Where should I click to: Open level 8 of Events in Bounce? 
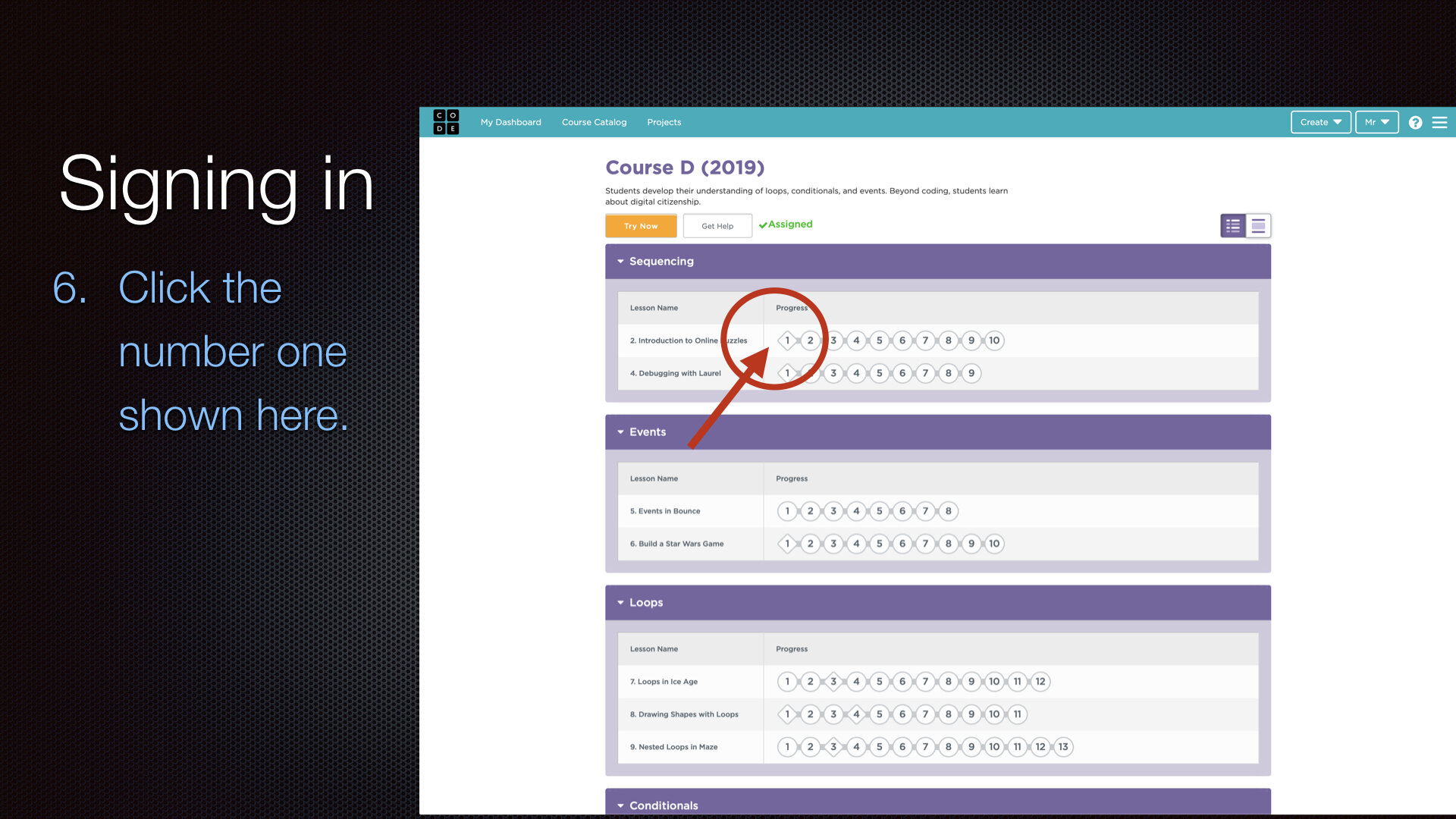pyautogui.click(x=948, y=511)
